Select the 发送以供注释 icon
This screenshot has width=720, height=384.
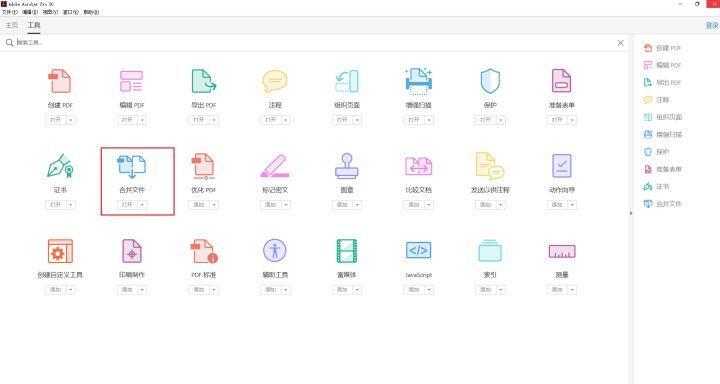pyautogui.click(x=490, y=166)
